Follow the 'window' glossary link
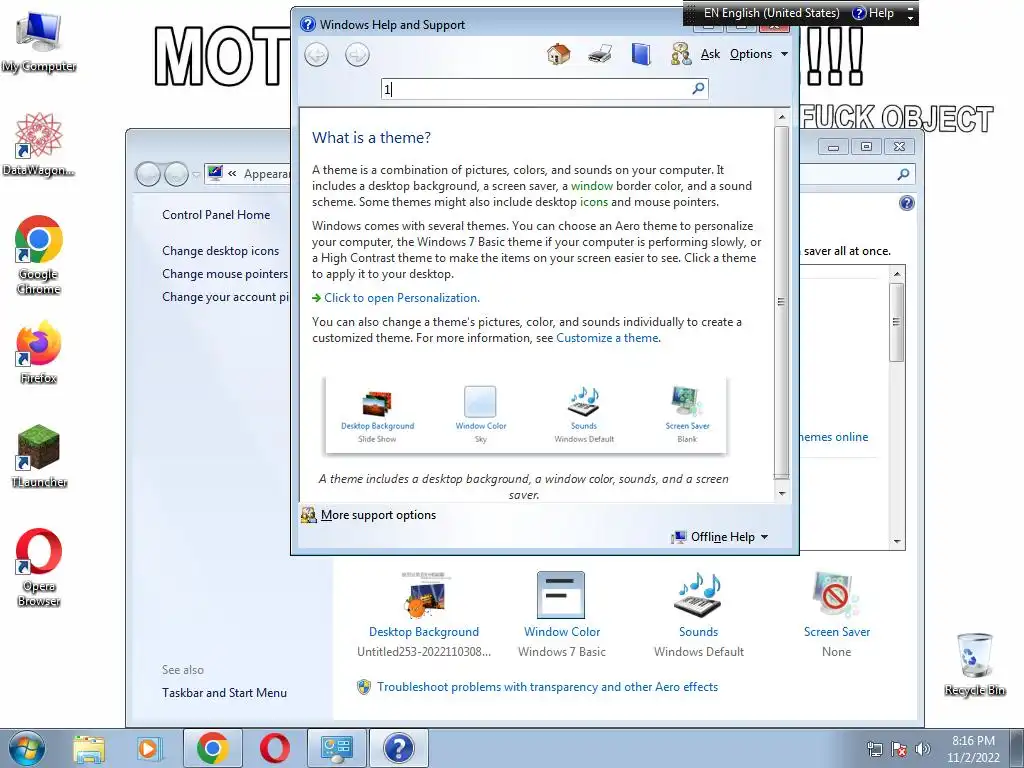 pos(592,186)
